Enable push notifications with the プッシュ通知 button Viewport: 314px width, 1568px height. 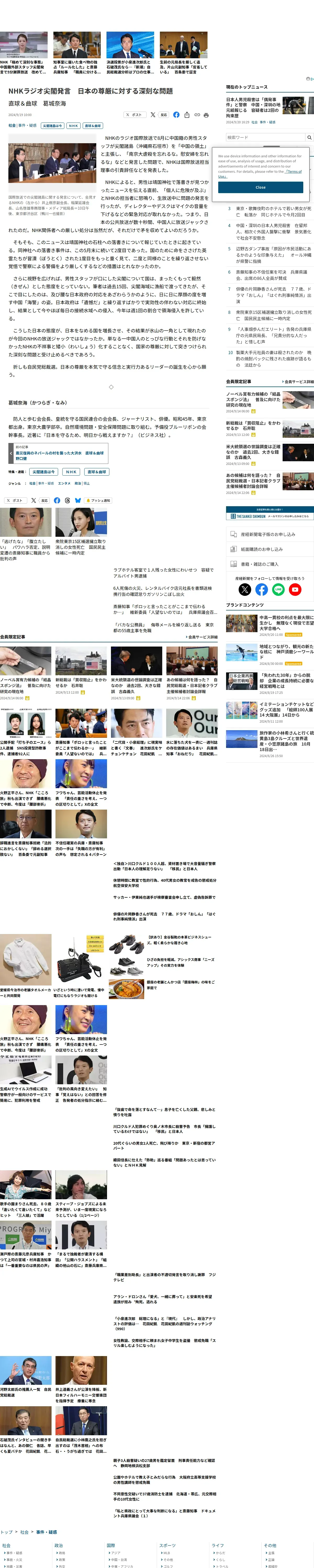pos(98,500)
